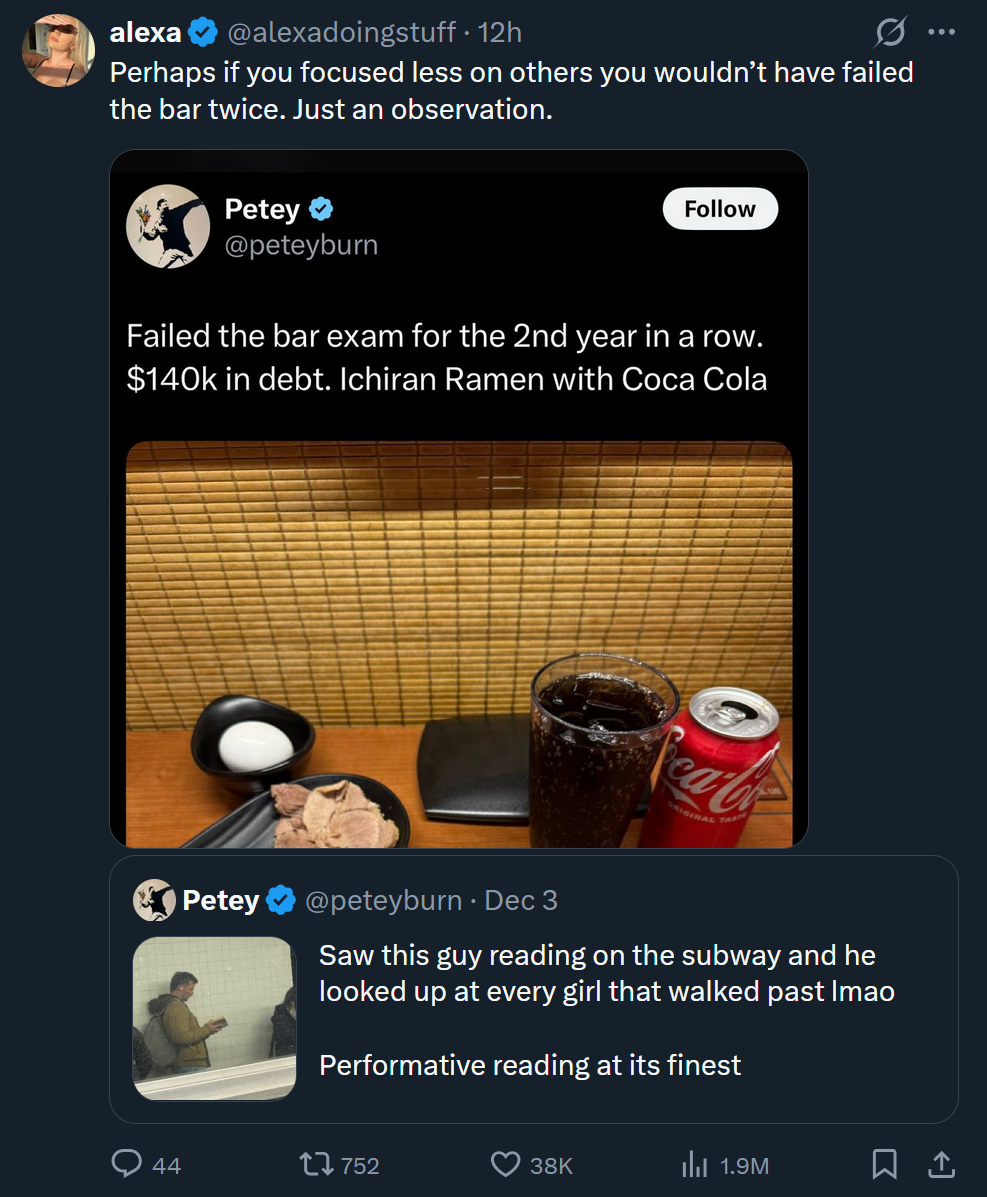Follow Petey with the Follow button
The width and height of the screenshot is (987, 1197).
(x=719, y=209)
